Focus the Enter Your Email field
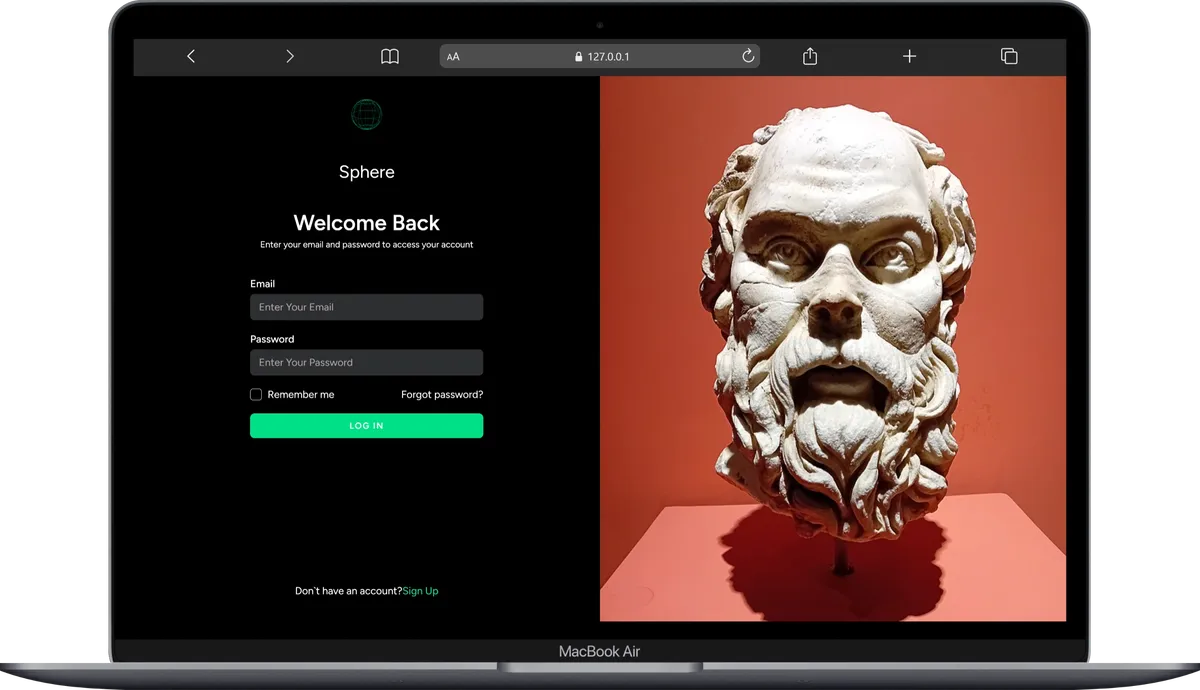Viewport: 1200px width, 690px height. (366, 307)
